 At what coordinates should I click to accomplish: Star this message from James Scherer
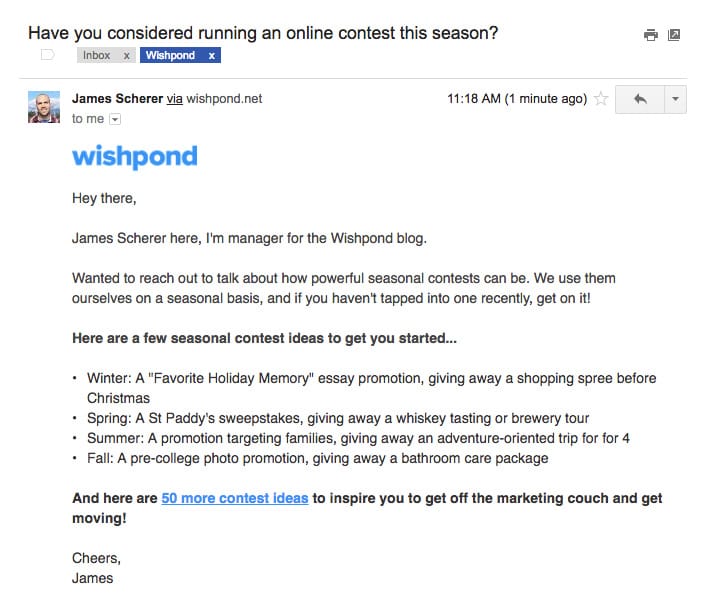tap(601, 99)
